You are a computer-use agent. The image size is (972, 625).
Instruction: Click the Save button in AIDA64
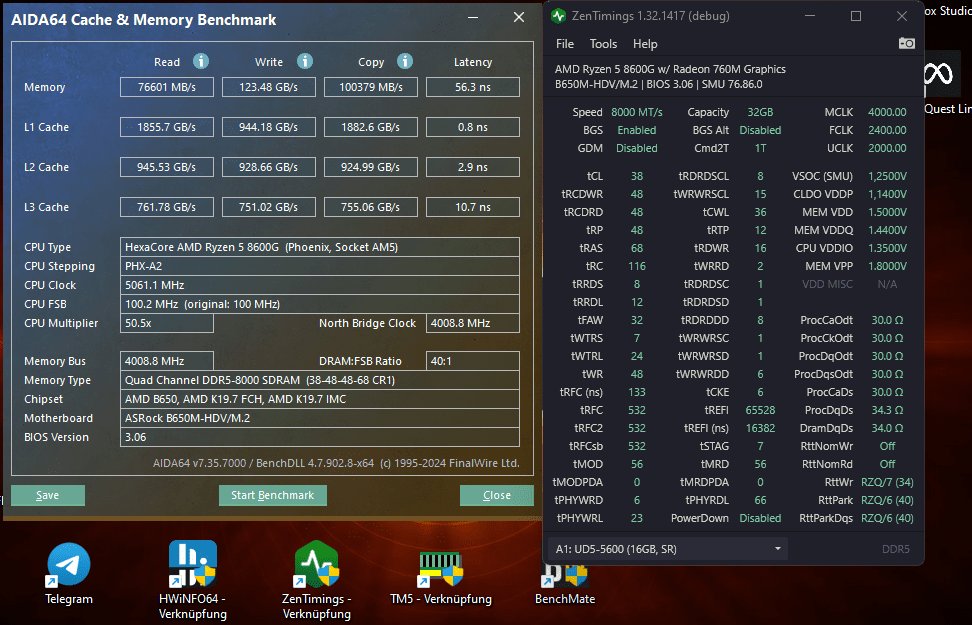[48, 495]
